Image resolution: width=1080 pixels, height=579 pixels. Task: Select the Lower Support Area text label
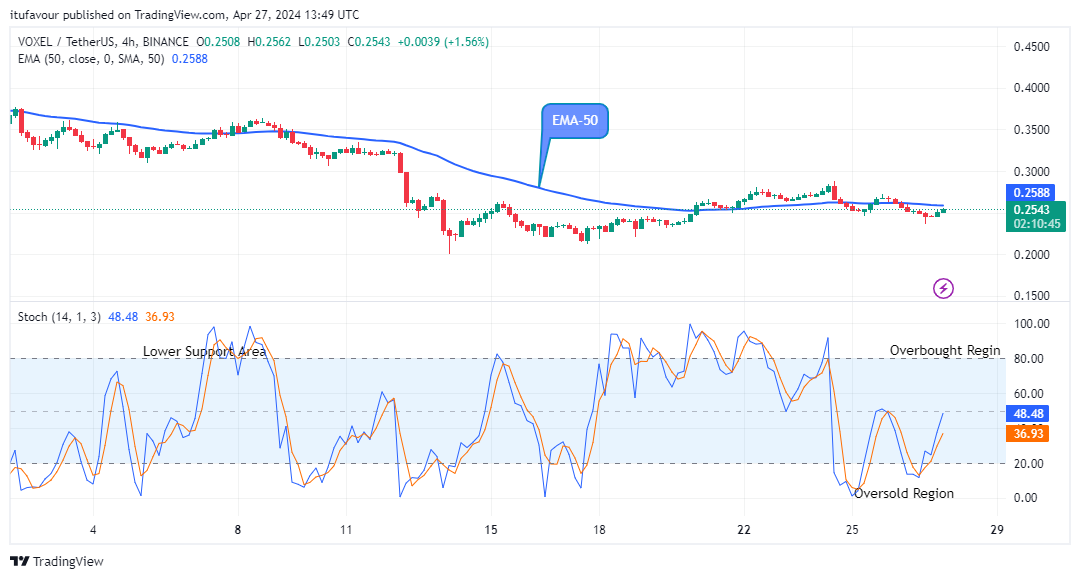tap(204, 351)
